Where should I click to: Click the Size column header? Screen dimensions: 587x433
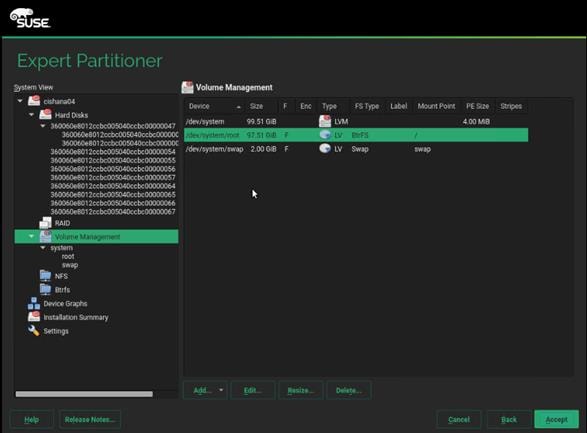click(261, 106)
